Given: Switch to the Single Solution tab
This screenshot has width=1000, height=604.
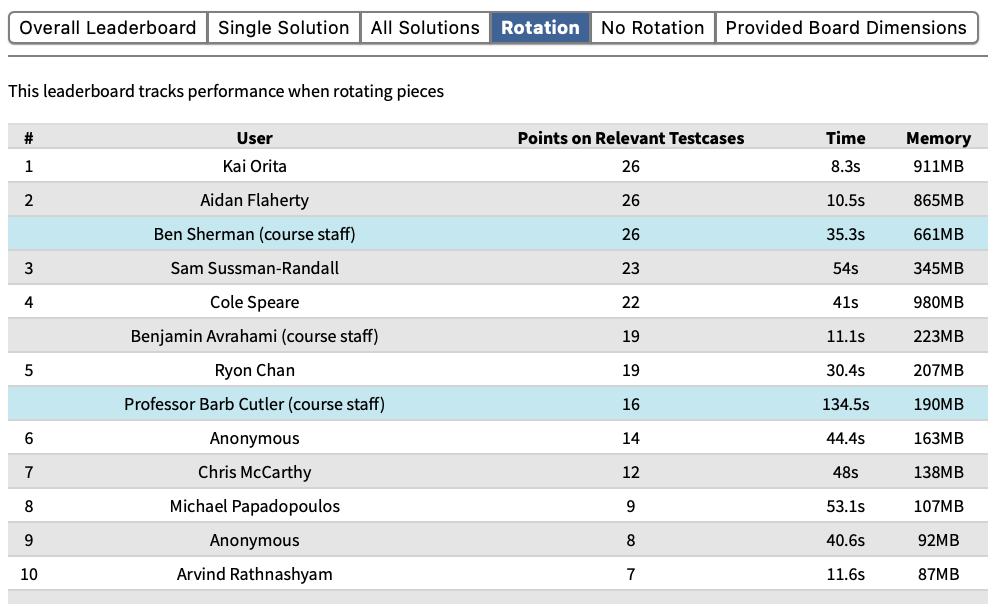Looking at the screenshot, I should click(284, 28).
